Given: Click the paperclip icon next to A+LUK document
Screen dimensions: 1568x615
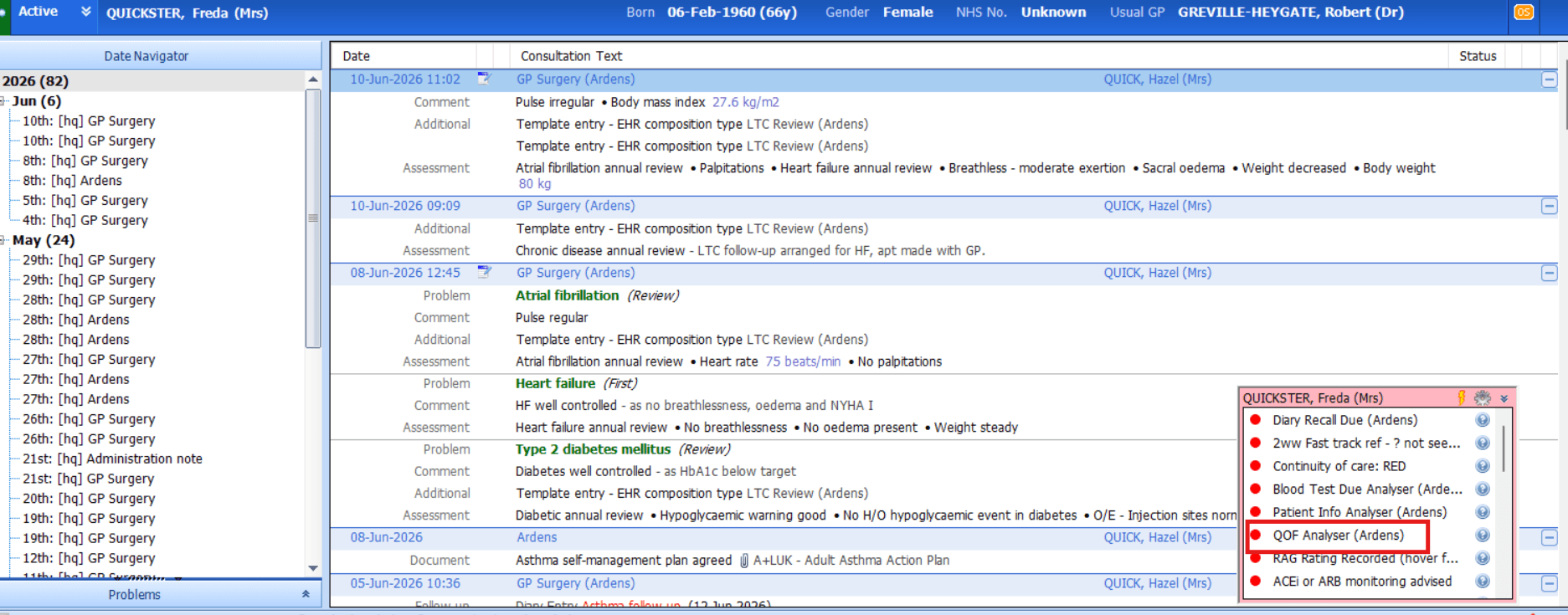Looking at the screenshot, I should (x=743, y=561).
